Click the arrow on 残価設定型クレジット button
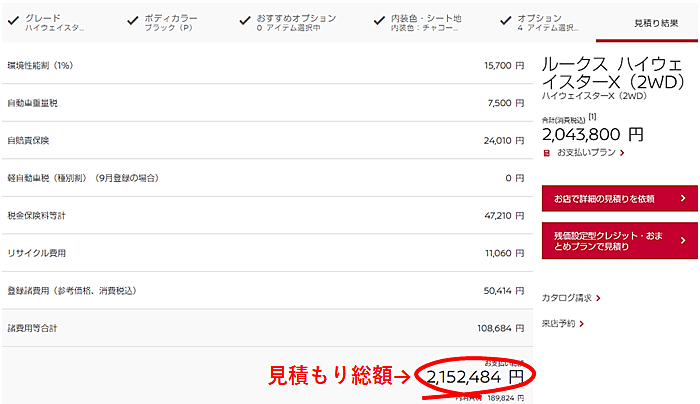 [682, 239]
